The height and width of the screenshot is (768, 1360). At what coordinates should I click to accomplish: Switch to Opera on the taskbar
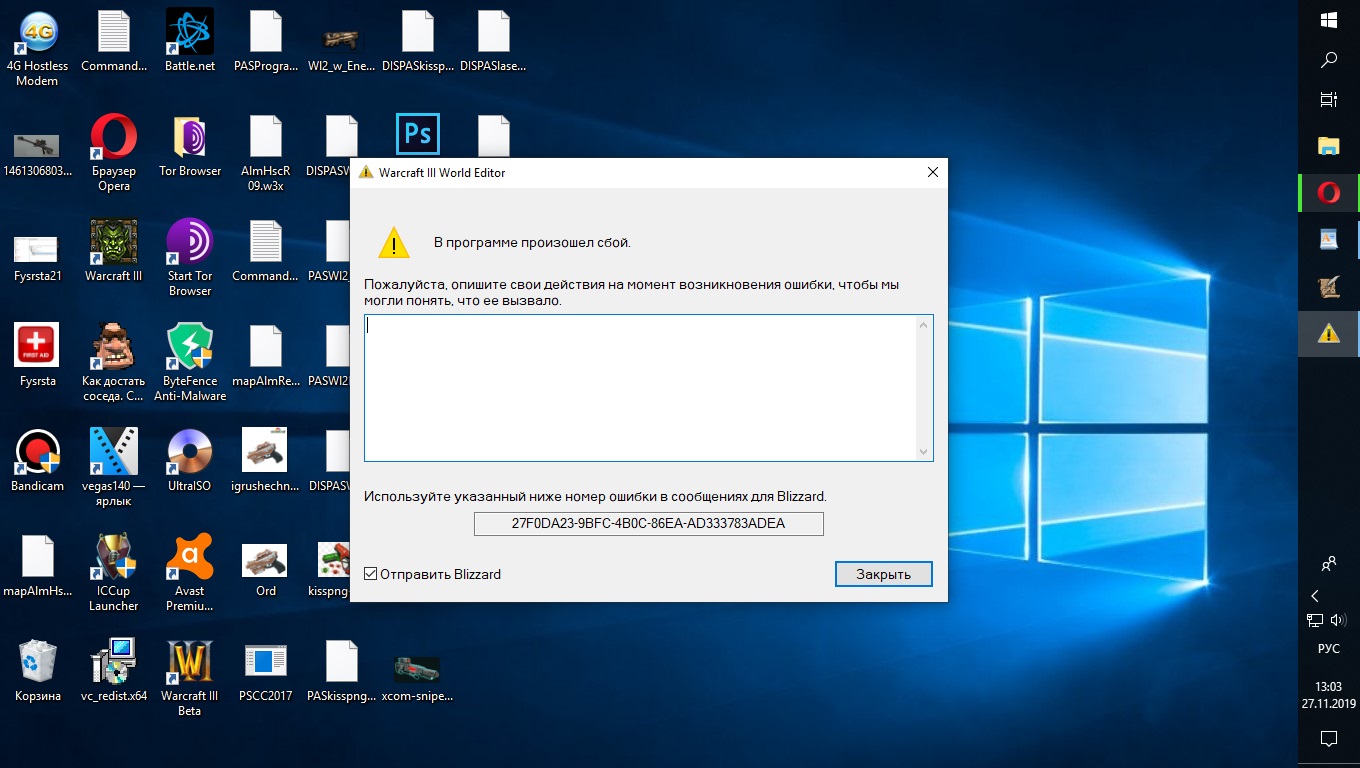(1329, 192)
